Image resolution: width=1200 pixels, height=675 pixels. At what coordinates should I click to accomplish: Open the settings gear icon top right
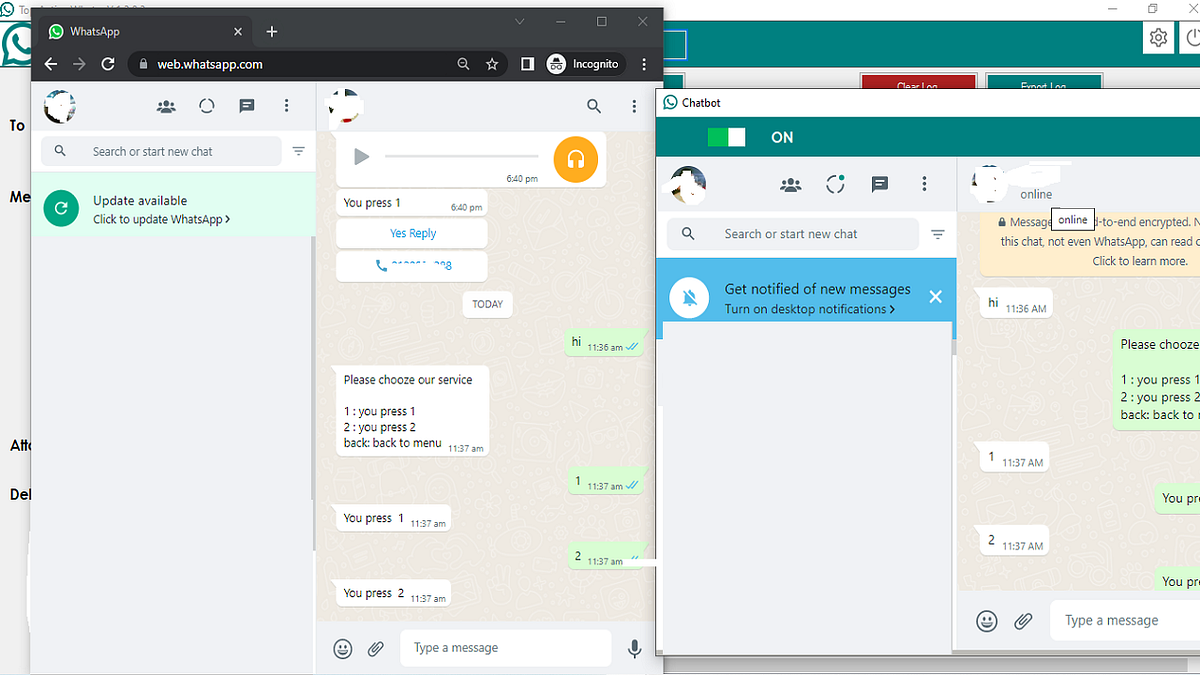click(1158, 37)
